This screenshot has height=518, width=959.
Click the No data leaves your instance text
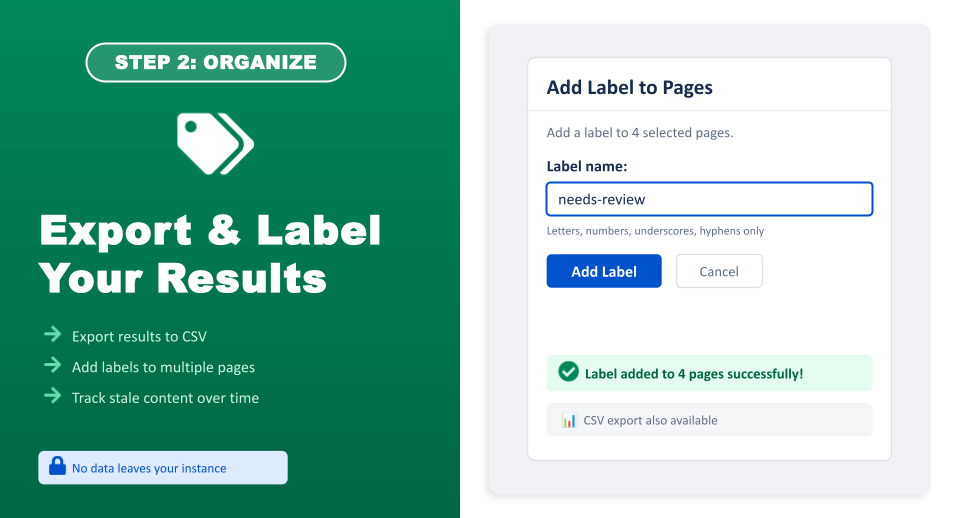click(x=149, y=468)
